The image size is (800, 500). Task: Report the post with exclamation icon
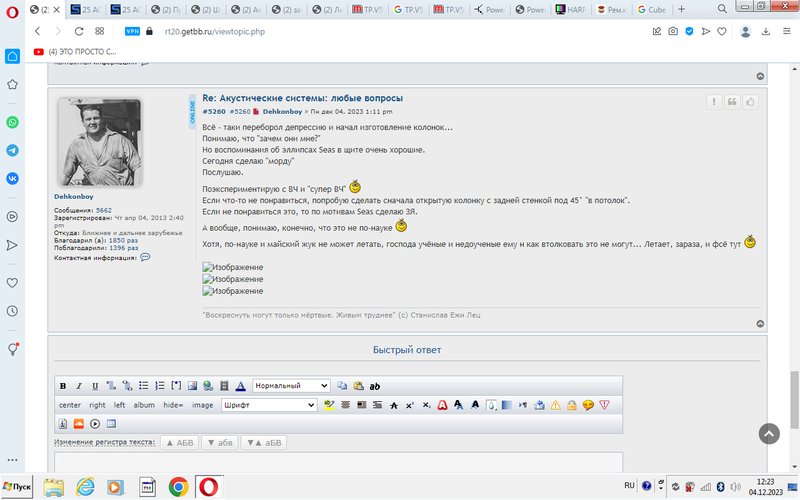coord(714,102)
